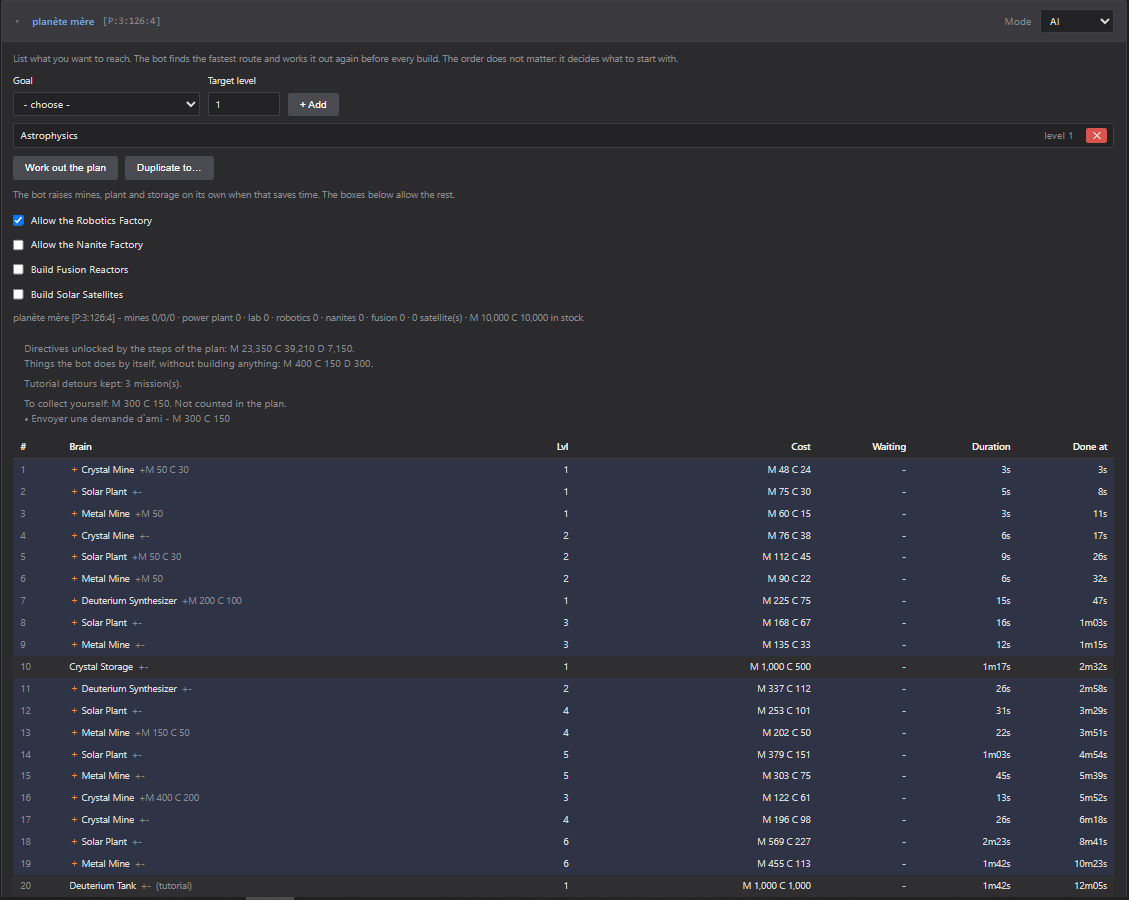This screenshot has height=900, width=1129.
Task: Click the Duration column header
Action: [x=991, y=446]
